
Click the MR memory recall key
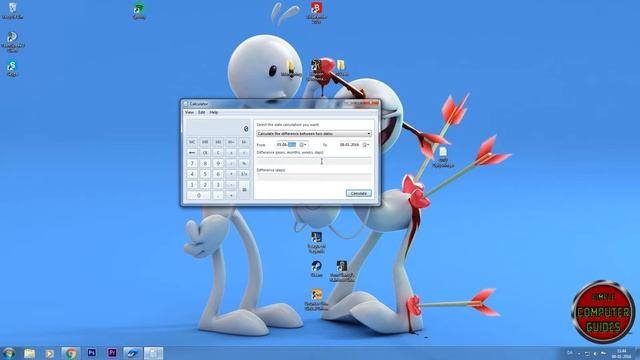(x=205, y=142)
